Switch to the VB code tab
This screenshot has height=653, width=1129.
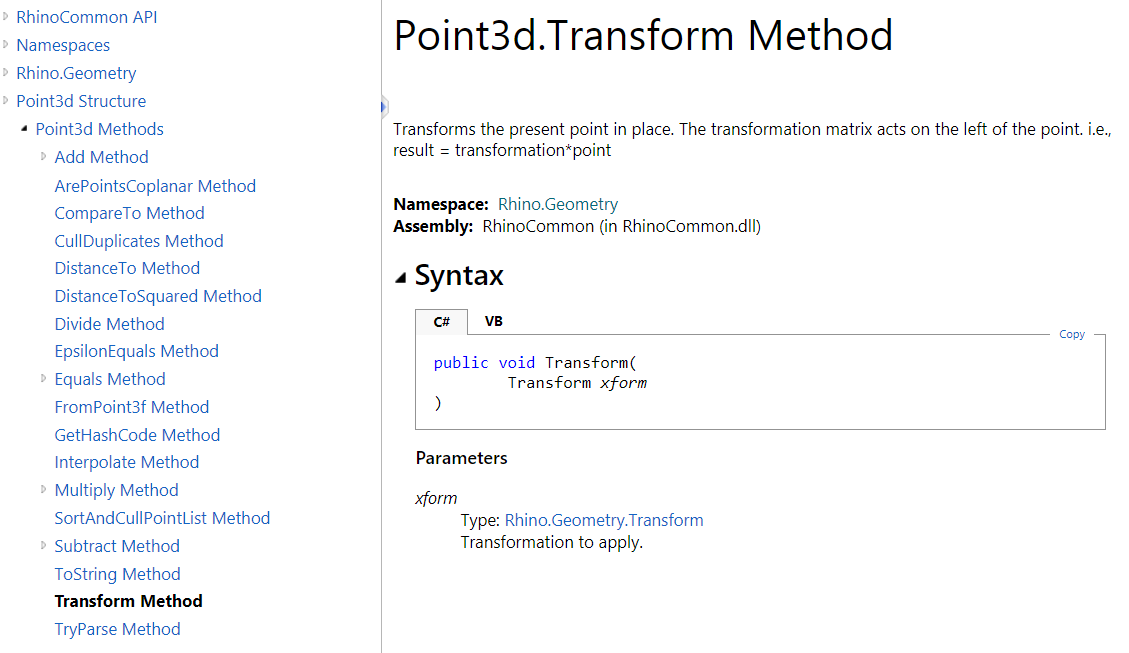(493, 322)
